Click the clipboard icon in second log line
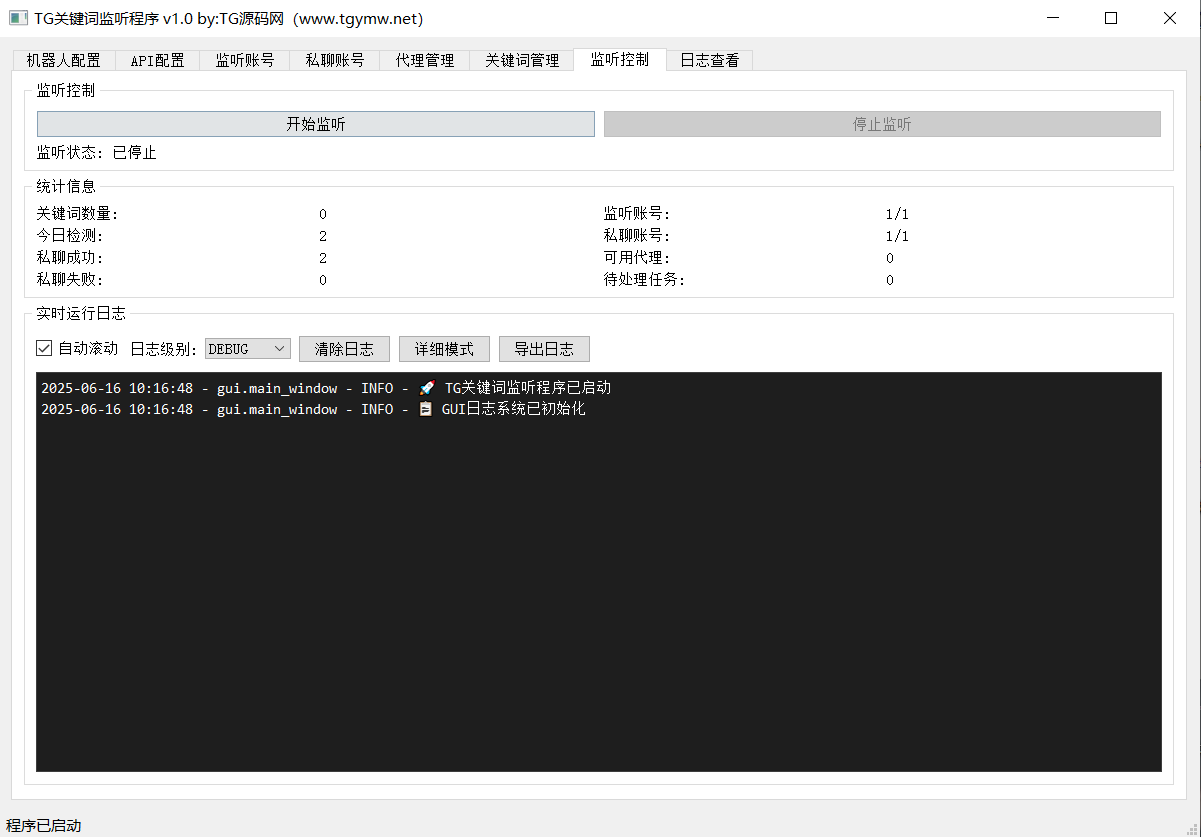1201x837 pixels. pos(426,410)
